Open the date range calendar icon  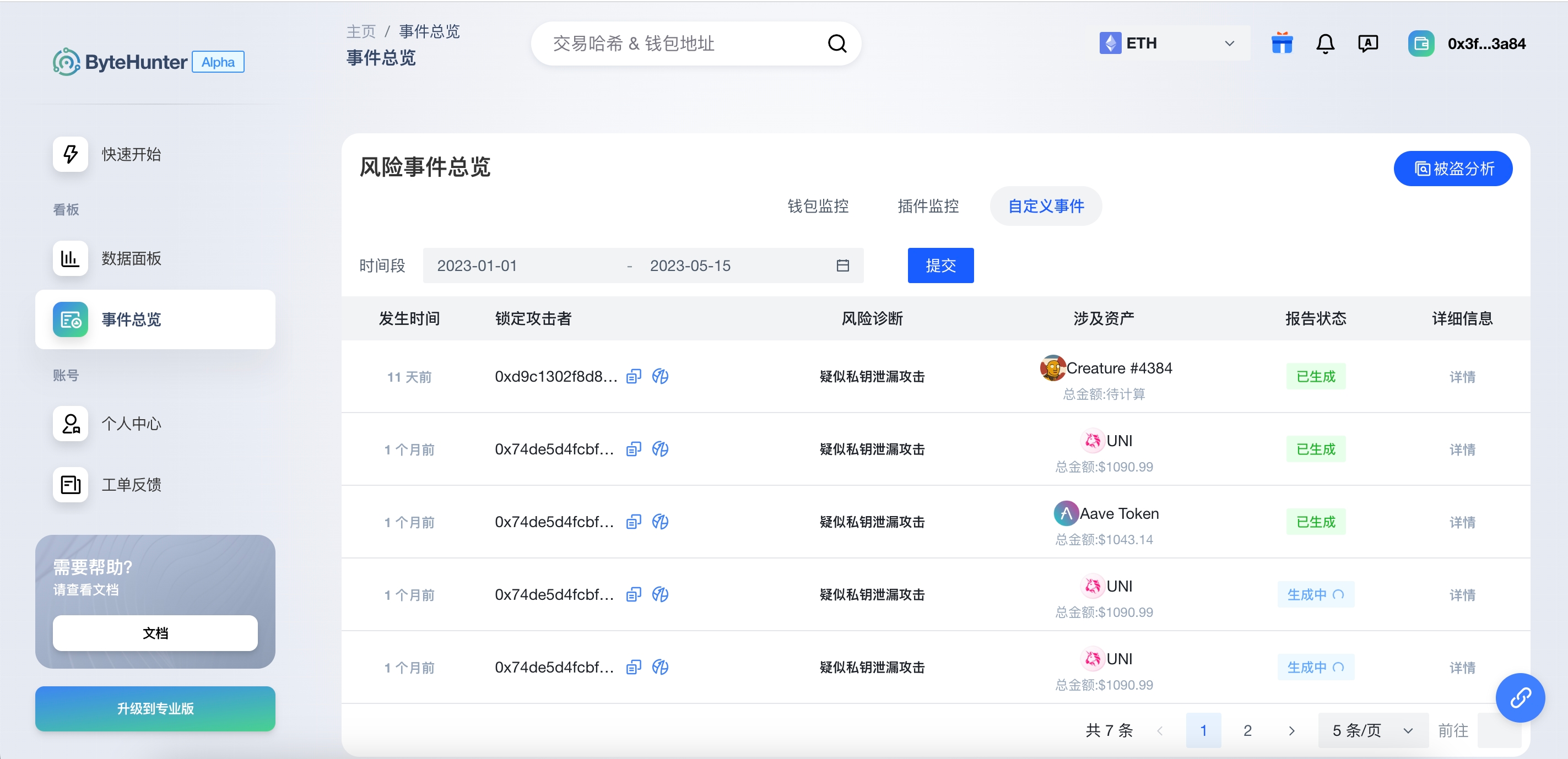[842, 265]
